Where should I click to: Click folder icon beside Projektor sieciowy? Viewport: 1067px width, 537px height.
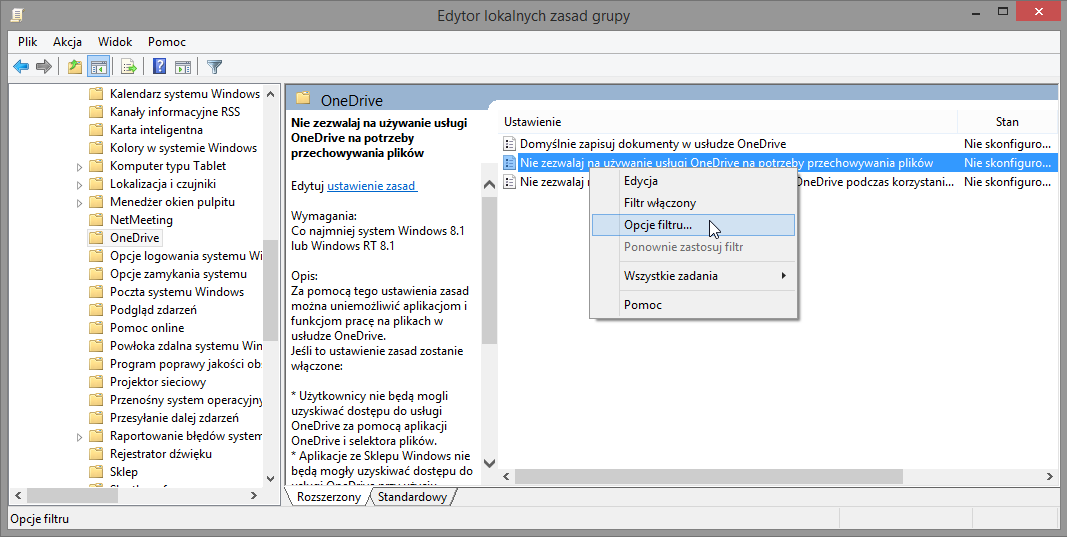click(96, 382)
